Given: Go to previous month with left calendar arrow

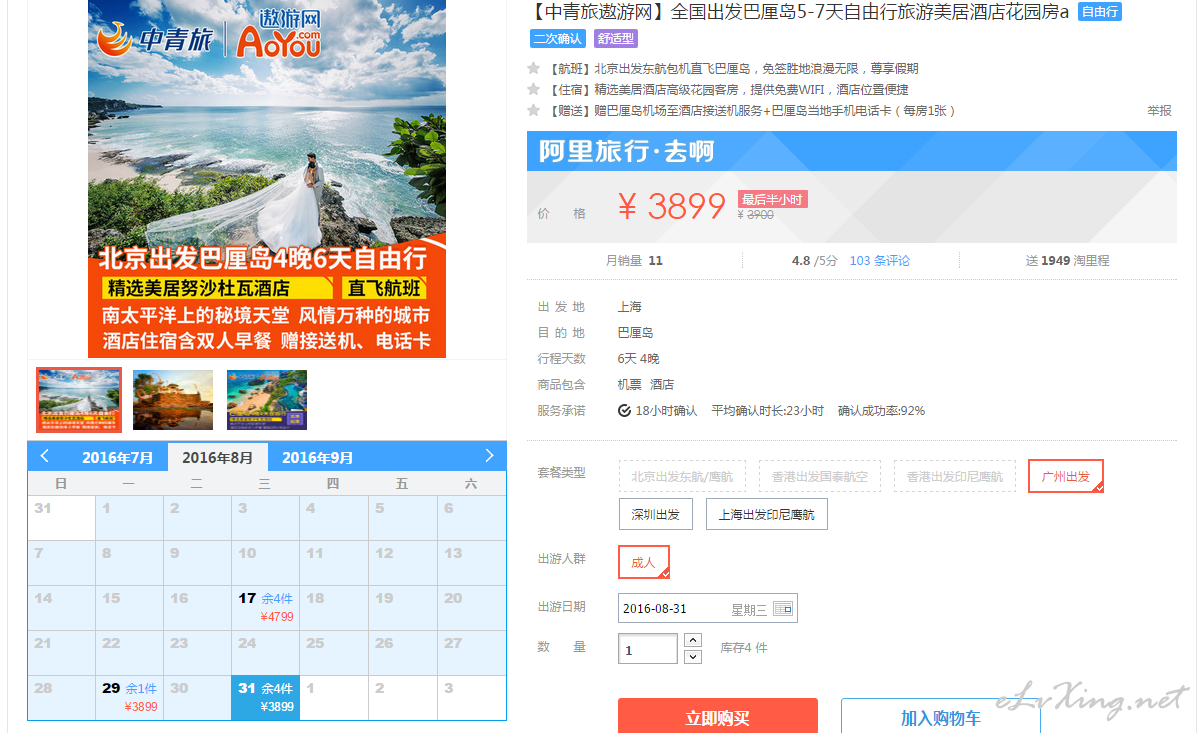Looking at the screenshot, I should 45,456.
